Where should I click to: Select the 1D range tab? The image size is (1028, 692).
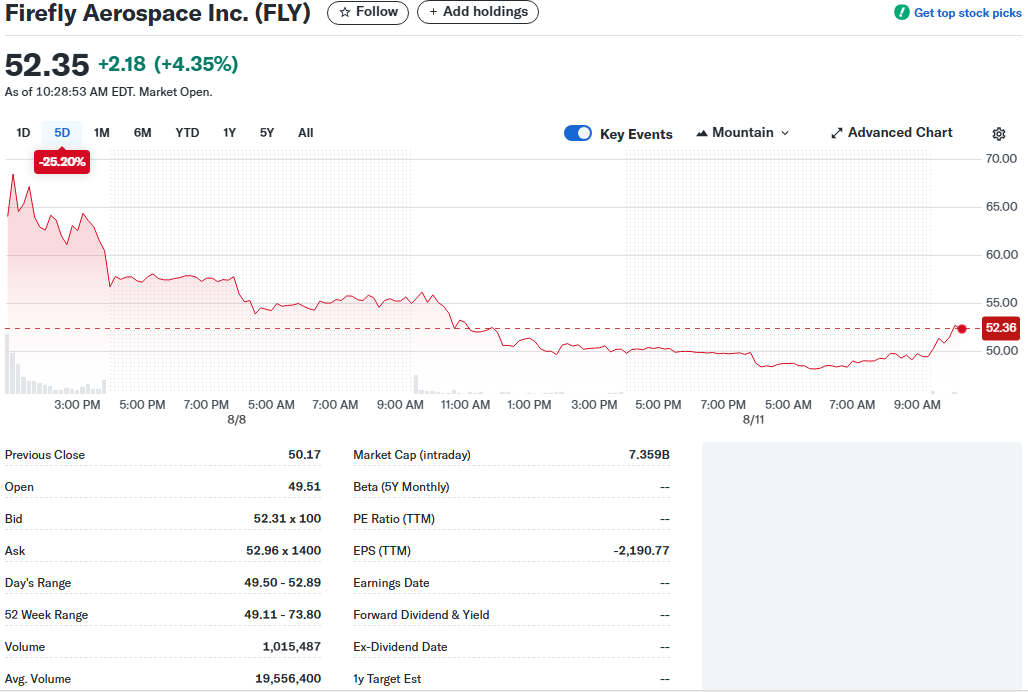point(23,133)
